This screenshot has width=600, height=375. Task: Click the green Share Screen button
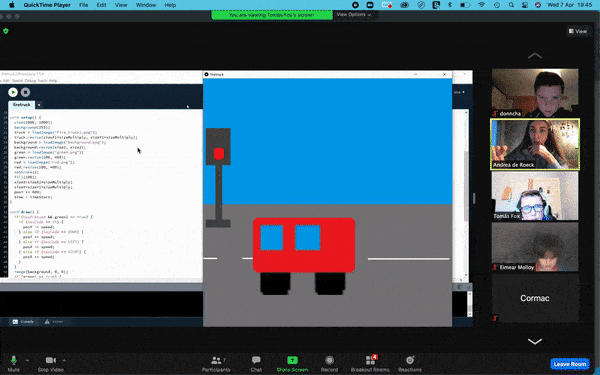tap(292, 363)
